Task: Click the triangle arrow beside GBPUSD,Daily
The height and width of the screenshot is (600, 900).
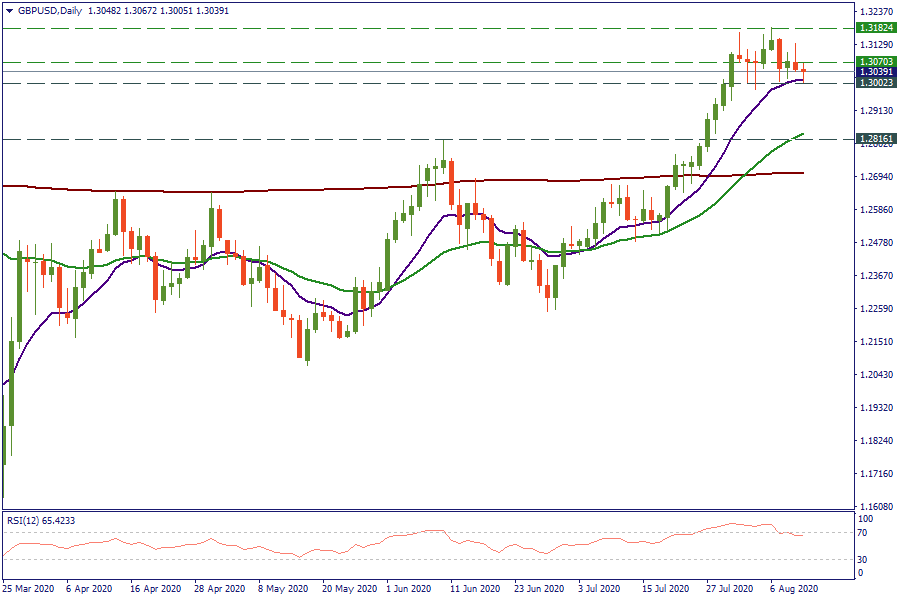Action: [x=9, y=9]
